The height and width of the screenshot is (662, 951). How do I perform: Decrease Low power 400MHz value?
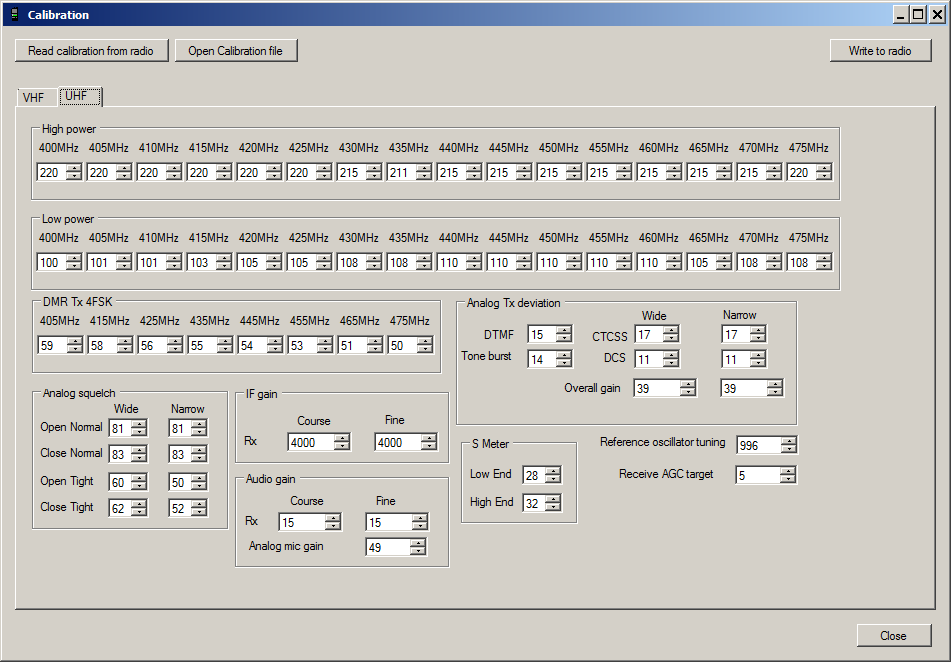point(73,266)
